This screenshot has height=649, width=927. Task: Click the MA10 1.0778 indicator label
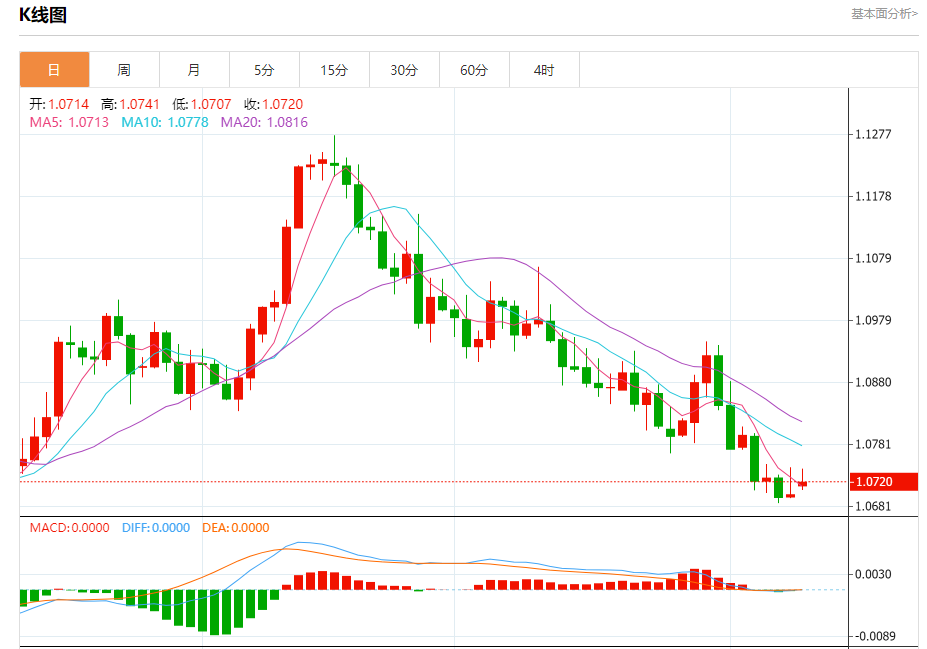click(x=165, y=122)
